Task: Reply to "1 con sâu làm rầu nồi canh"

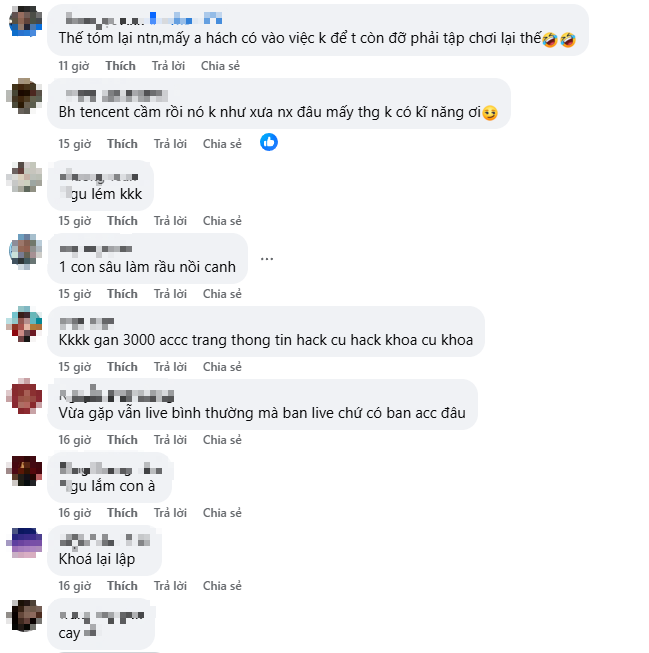Action: click(169, 294)
